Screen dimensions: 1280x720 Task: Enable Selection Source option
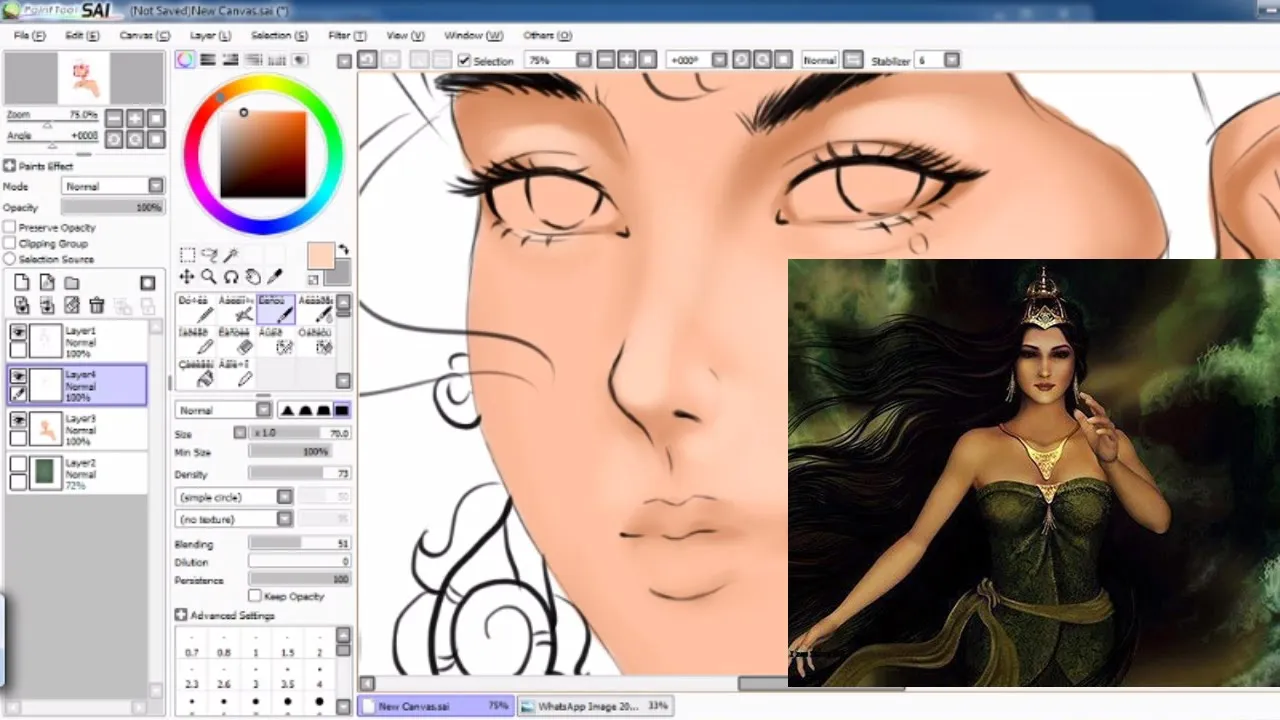pos(10,260)
